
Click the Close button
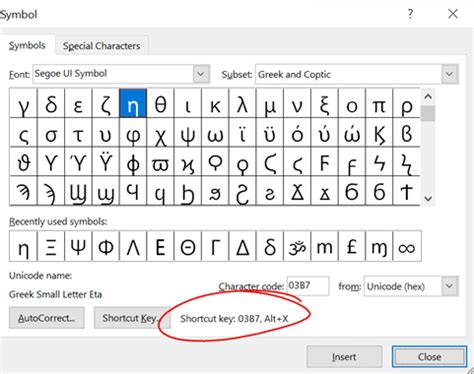[x=429, y=357]
